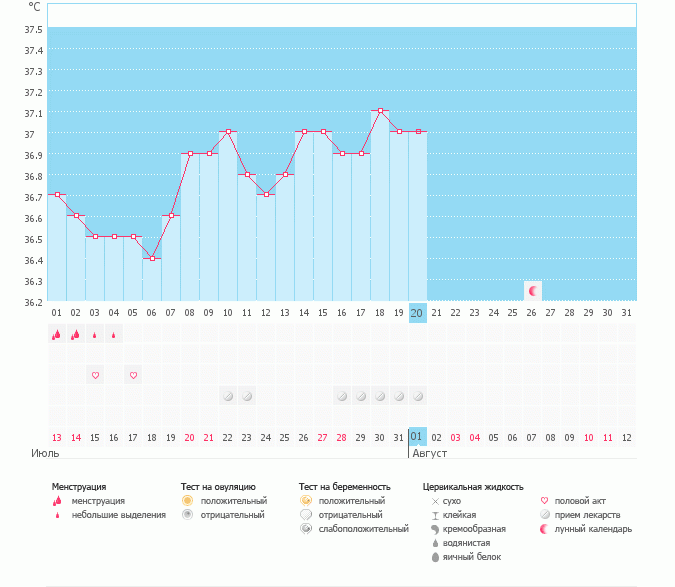Click the light spotting icon on cycle day 03
Viewport: 675px width, 587px height.
[x=95, y=336]
